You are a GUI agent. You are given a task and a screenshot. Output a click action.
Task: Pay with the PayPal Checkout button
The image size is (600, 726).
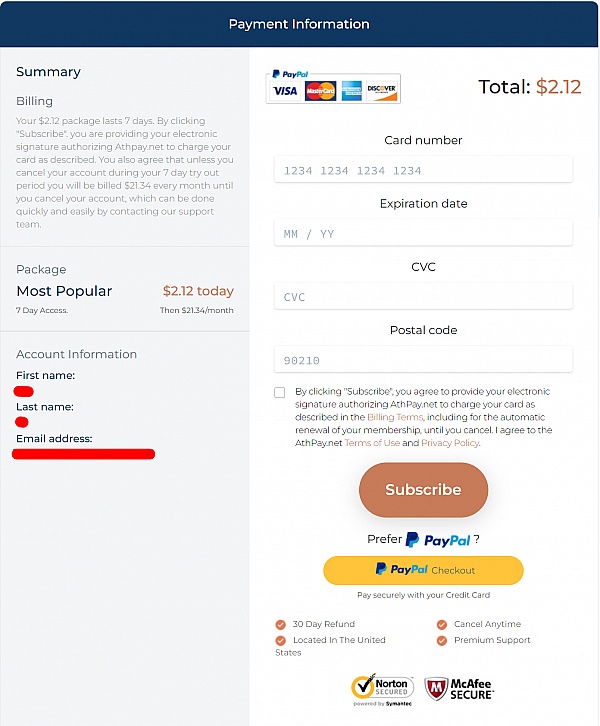coord(423,570)
